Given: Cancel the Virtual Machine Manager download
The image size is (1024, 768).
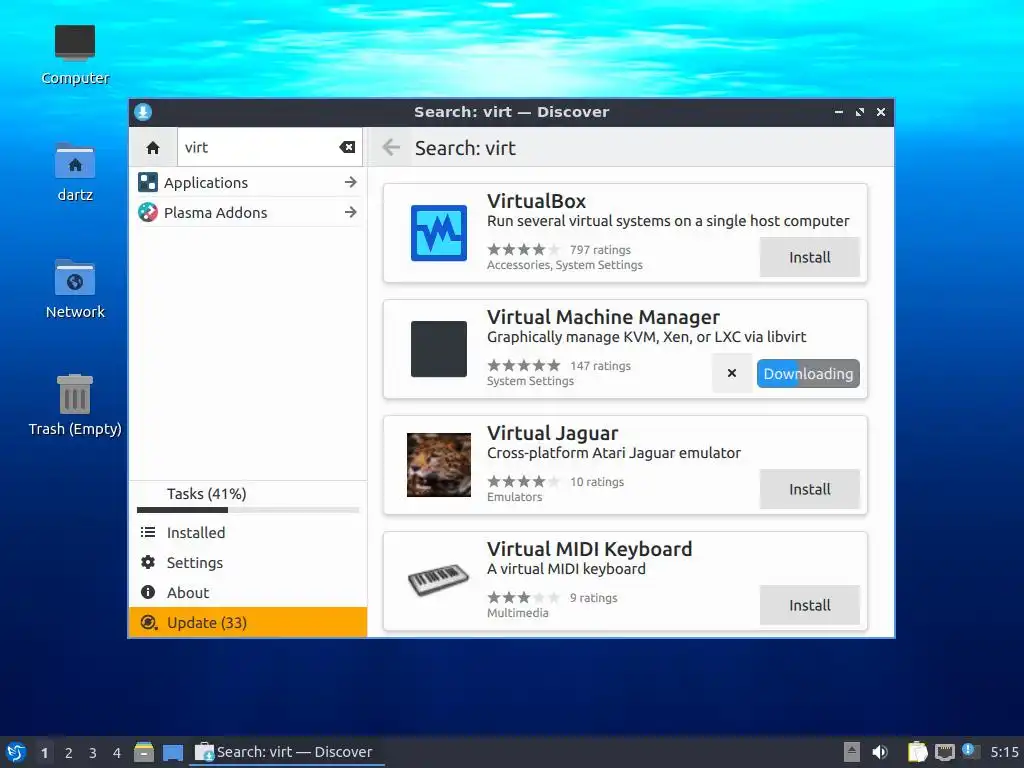Looking at the screenshot, I should (731, 373).
